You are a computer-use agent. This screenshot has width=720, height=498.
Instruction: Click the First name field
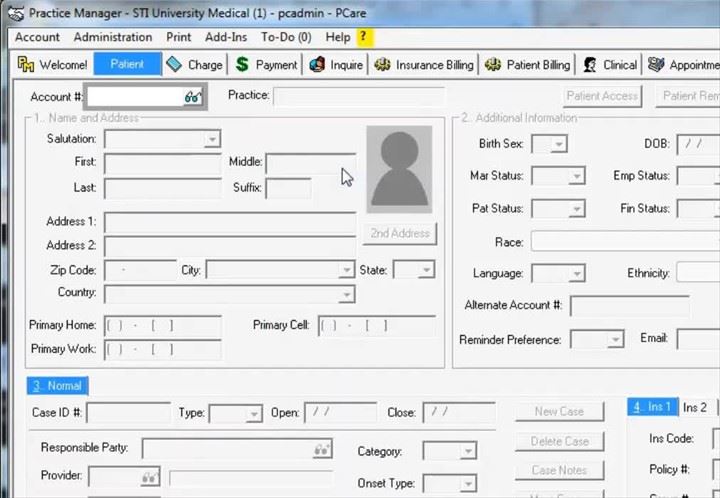[163, 163]
